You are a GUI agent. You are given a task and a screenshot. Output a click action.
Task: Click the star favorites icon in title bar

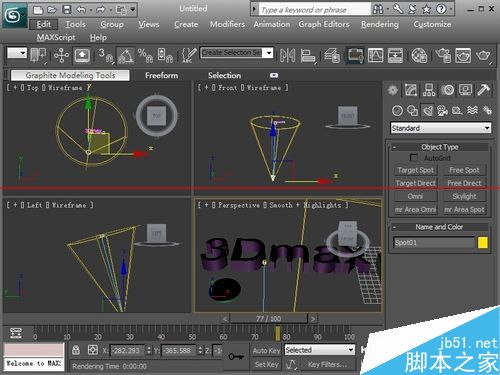(426, 9)
